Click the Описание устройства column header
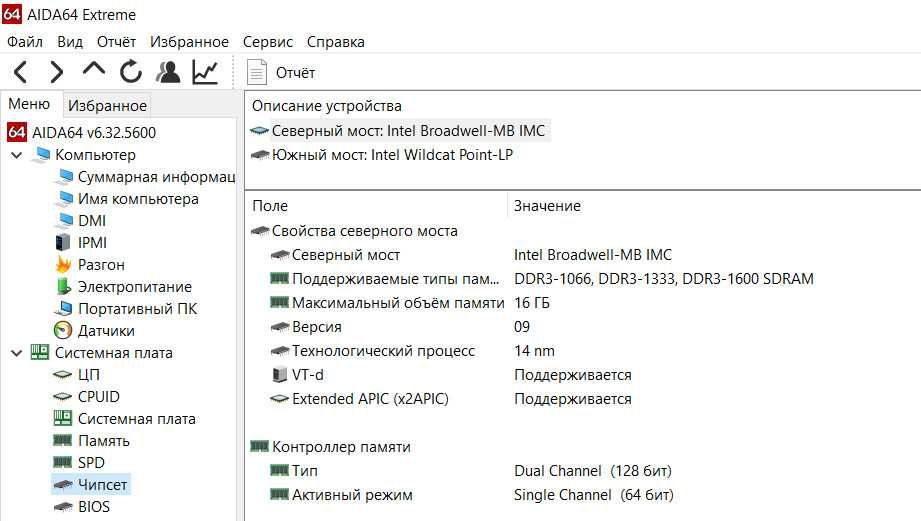 click(327, 106)
